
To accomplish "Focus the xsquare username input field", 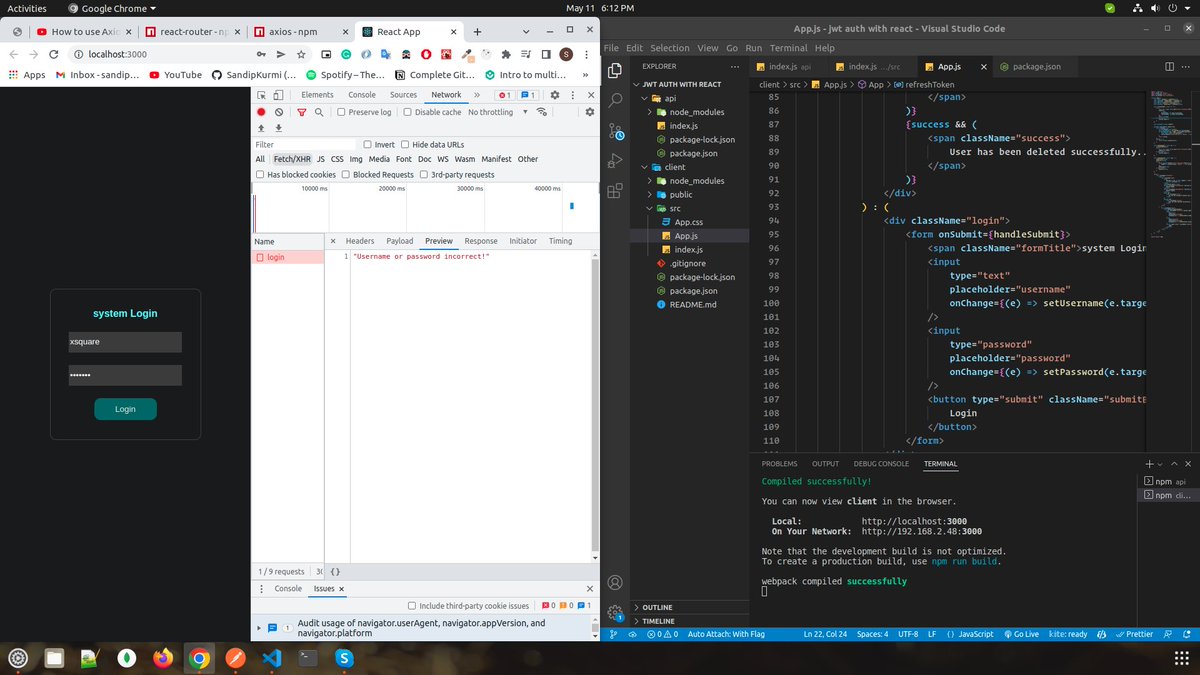I will pos(125,342).
